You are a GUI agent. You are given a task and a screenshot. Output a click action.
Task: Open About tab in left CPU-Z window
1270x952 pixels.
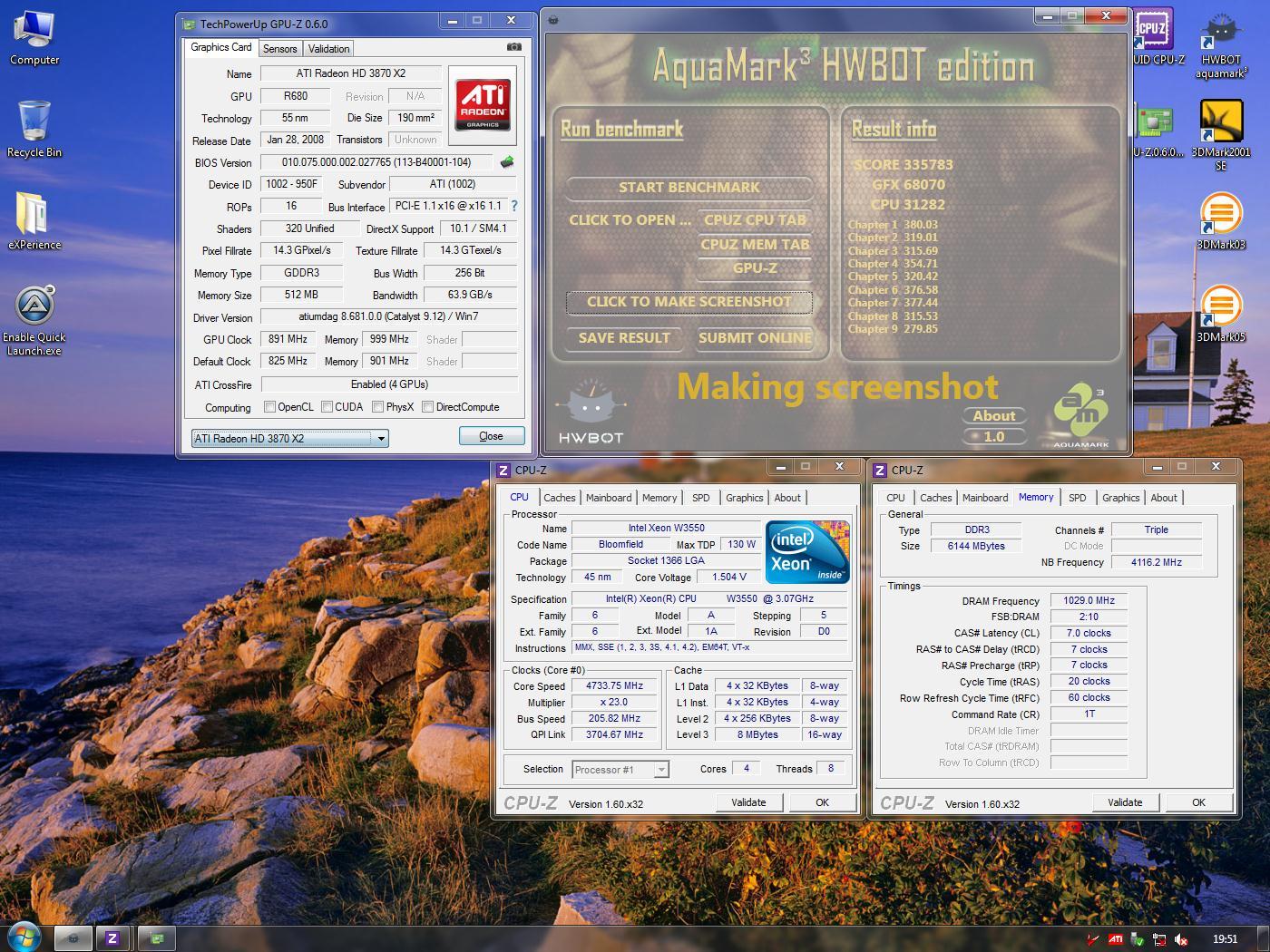click(x=787, y=498)
